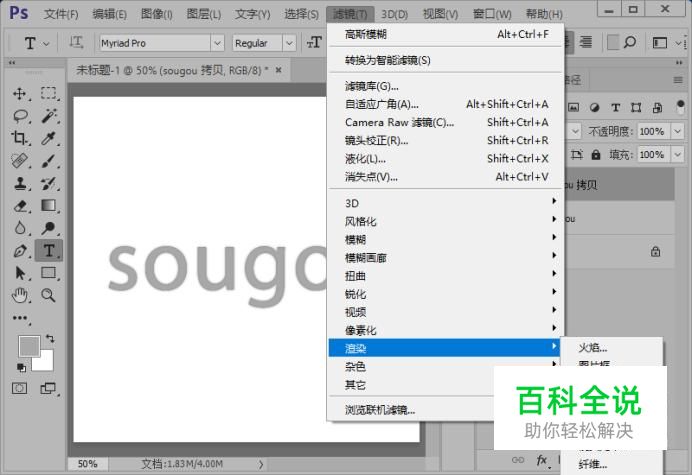Viewport: 692px width, 475px height.
Task: Open the Layers panel menu icon
Action: tap(678, 80)
